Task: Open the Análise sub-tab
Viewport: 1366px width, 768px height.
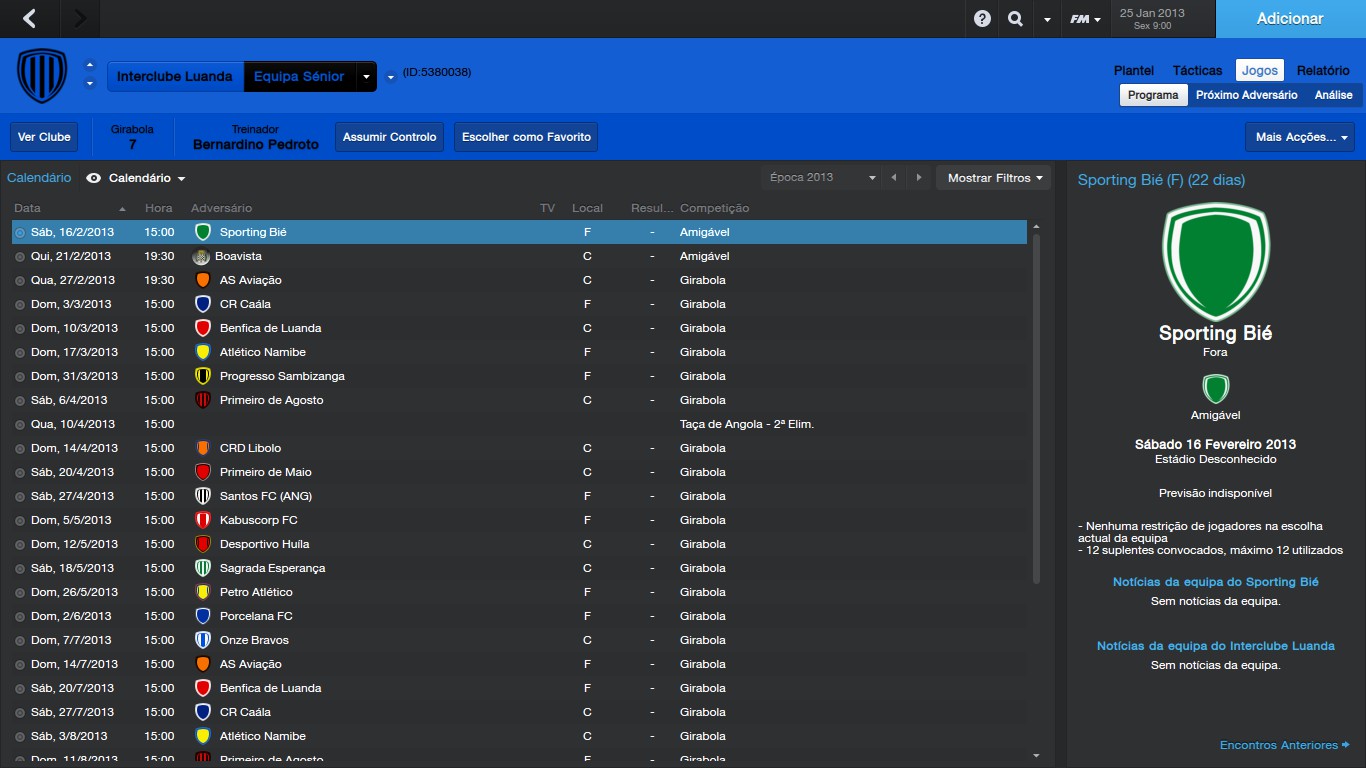Action: (1334, 95)
